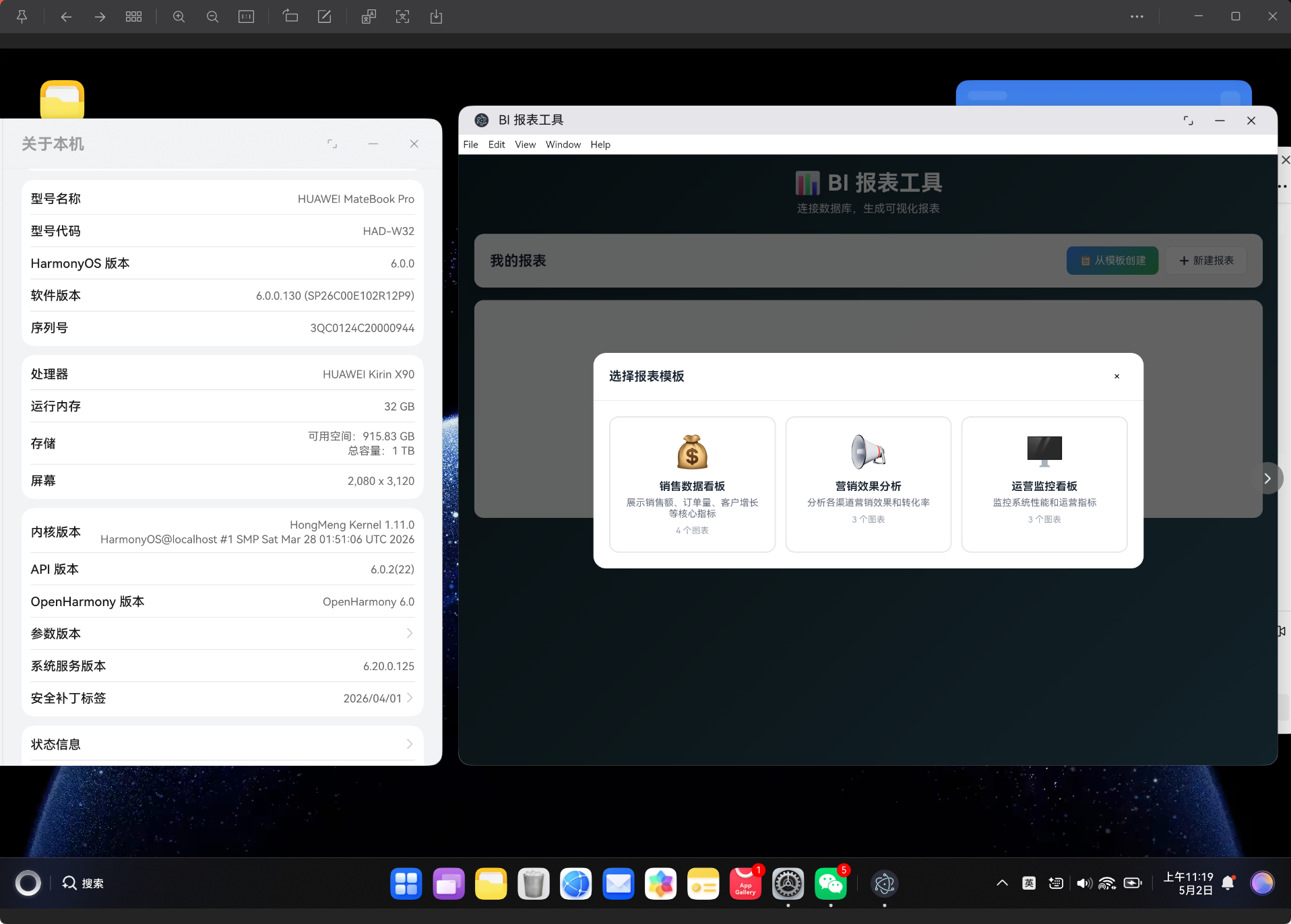Launch the browser globe icon in dock
1291x924 pixels.
coord(576,884)
